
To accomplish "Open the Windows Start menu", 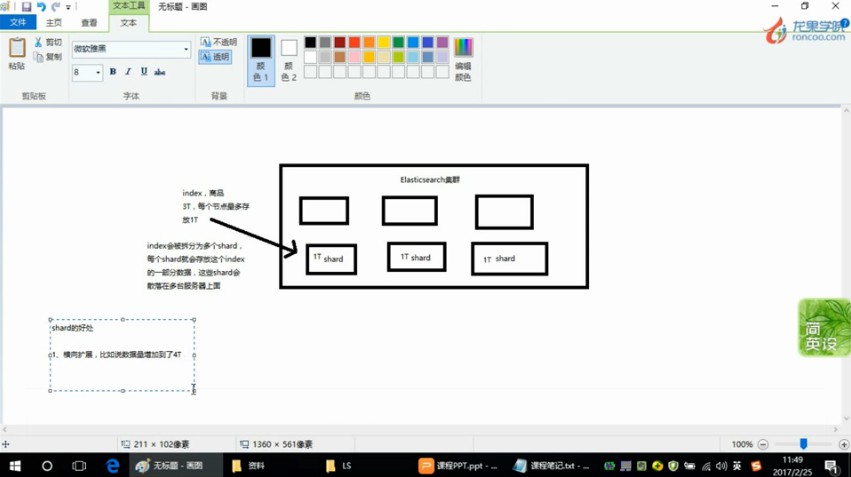I will [15, 466].
